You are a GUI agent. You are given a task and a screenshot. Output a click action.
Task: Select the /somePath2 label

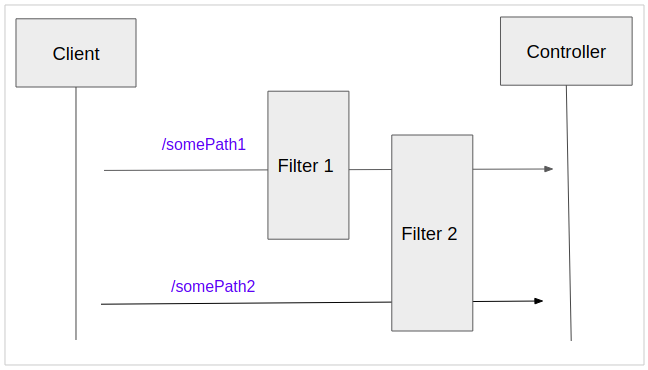(213, 286)
